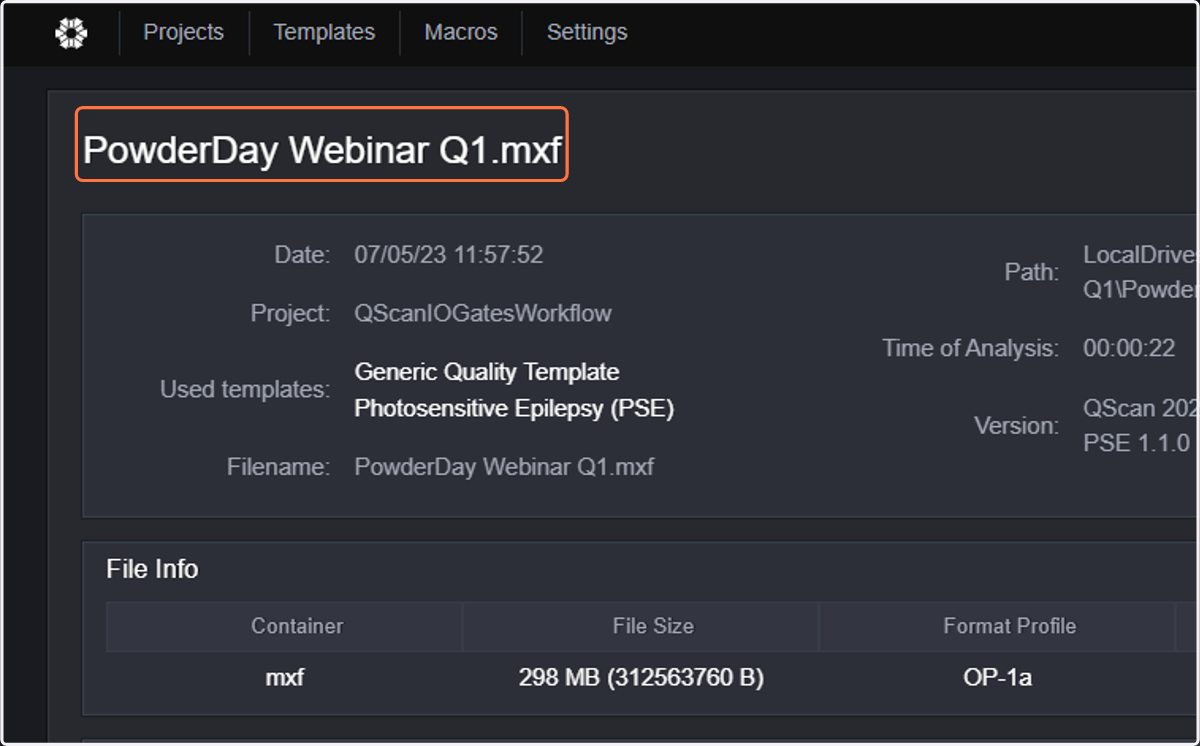Click the QScanIOGatesWorkflow project name

[x=483, y=314]
